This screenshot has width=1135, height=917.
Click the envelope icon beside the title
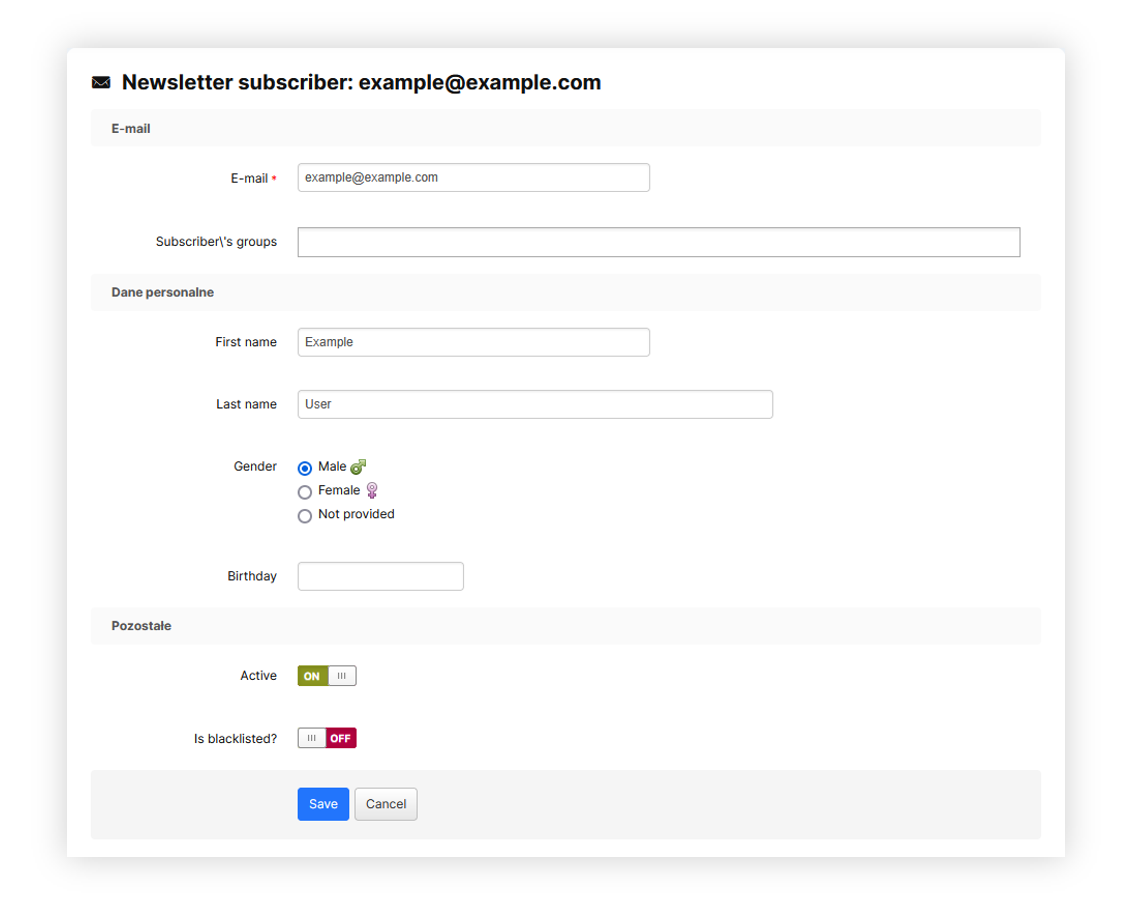coord(101,83)
